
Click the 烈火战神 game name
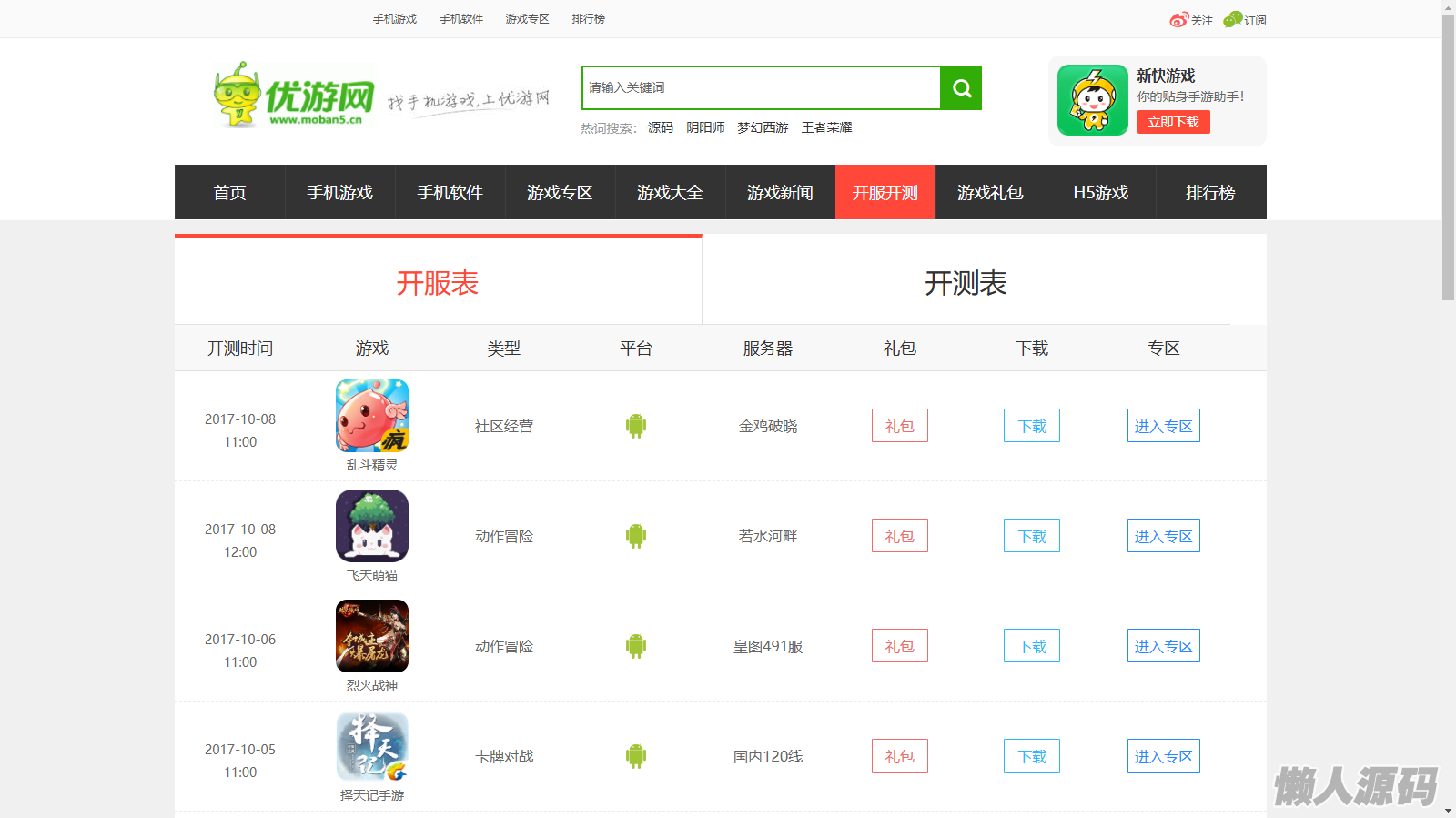[372, 685]
